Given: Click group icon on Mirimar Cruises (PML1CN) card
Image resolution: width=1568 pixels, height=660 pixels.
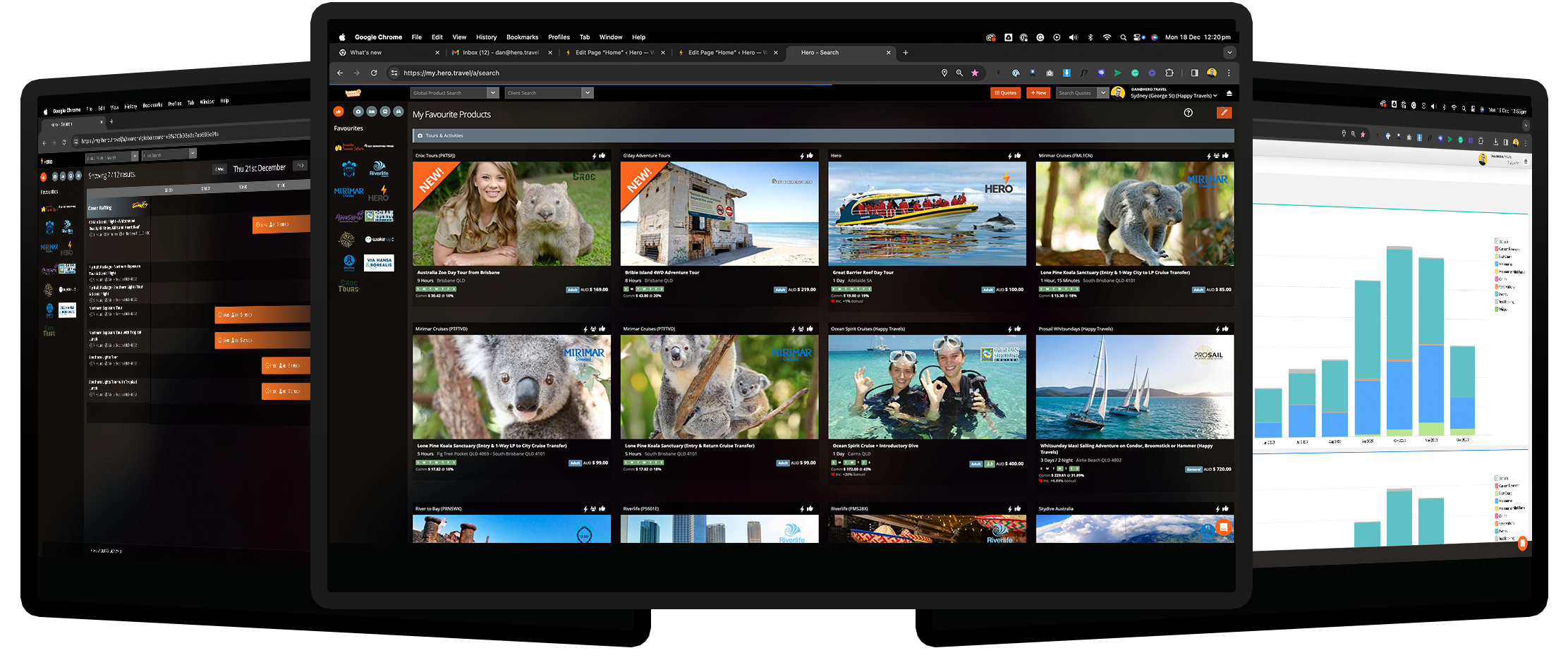Looking at the screenshot, I should [x=1217, y=156].
